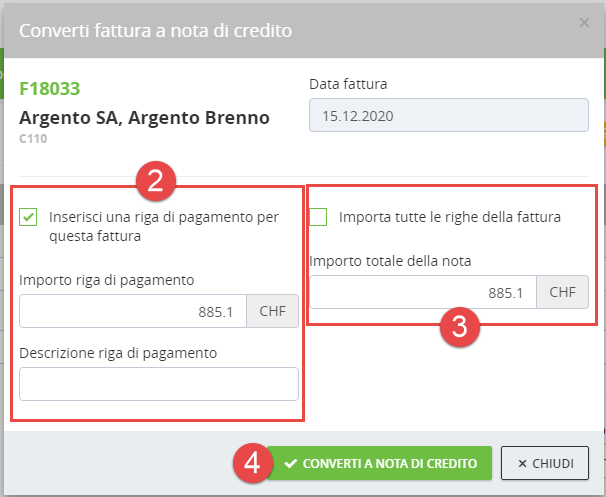The height and width of the screenshot is (497, 606).
Task: Click dialog title 'Converti fattura a nota di credito'
Action: (155, 31)
